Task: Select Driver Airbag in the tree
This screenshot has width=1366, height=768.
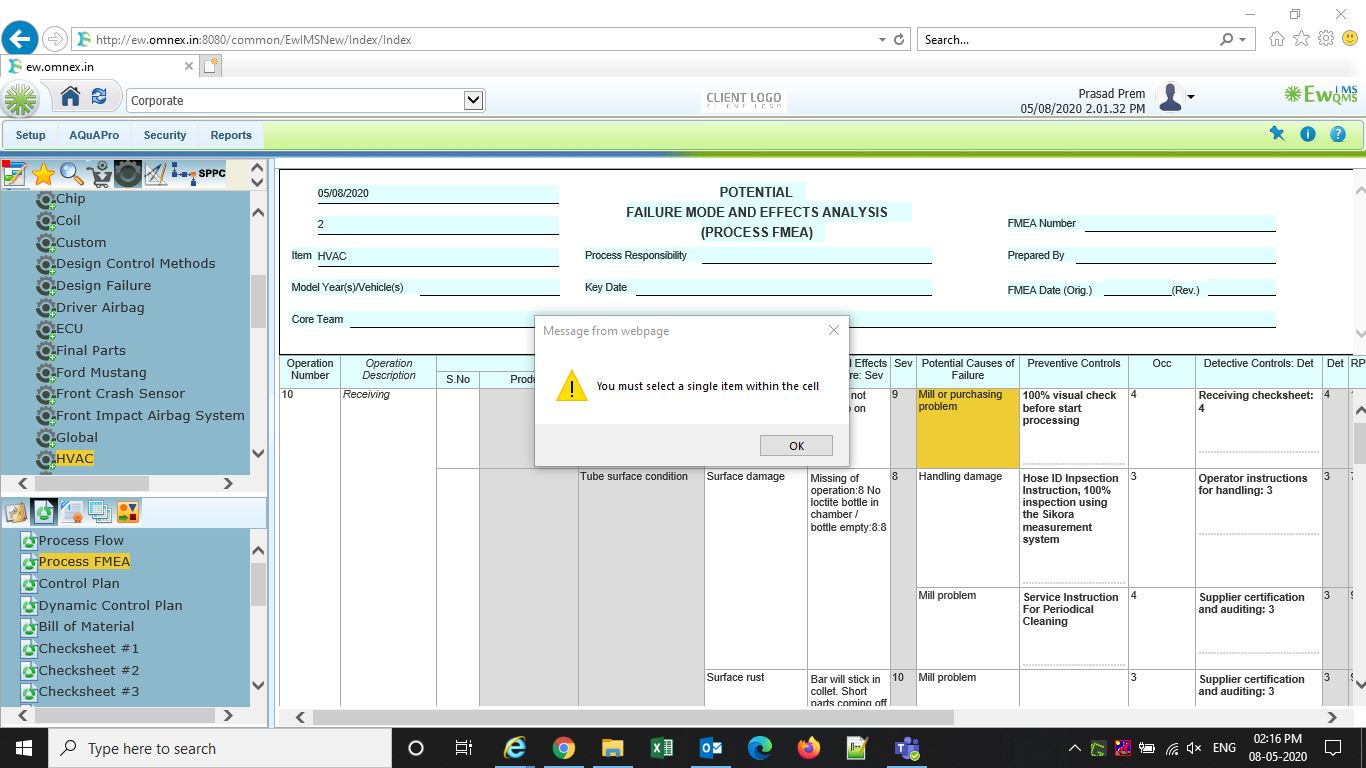Action: click(x=100, y=307)
